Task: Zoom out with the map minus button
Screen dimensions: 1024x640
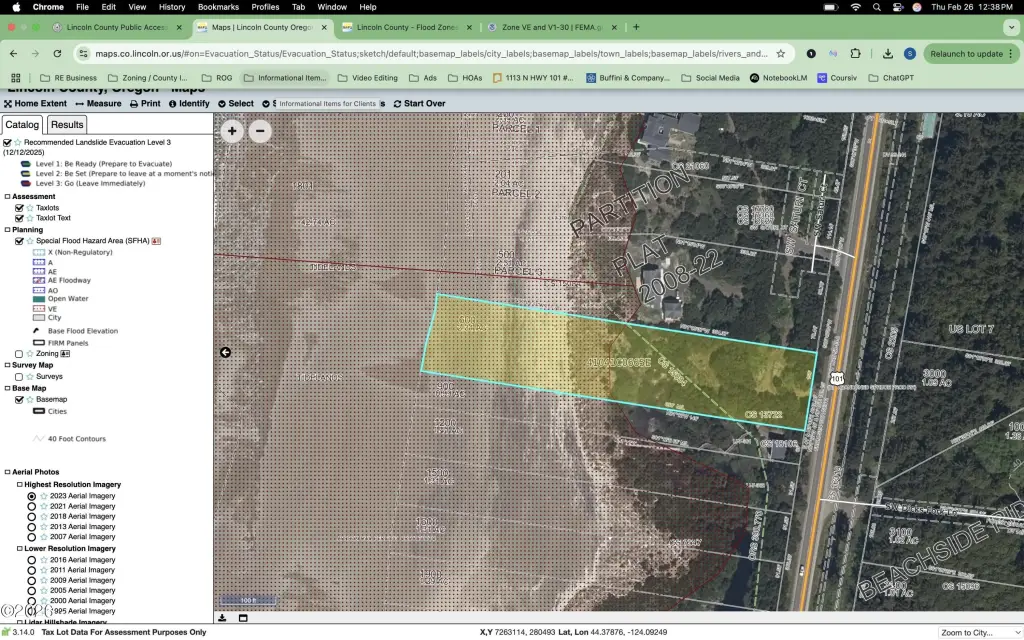Action: [x=260, y=131]
